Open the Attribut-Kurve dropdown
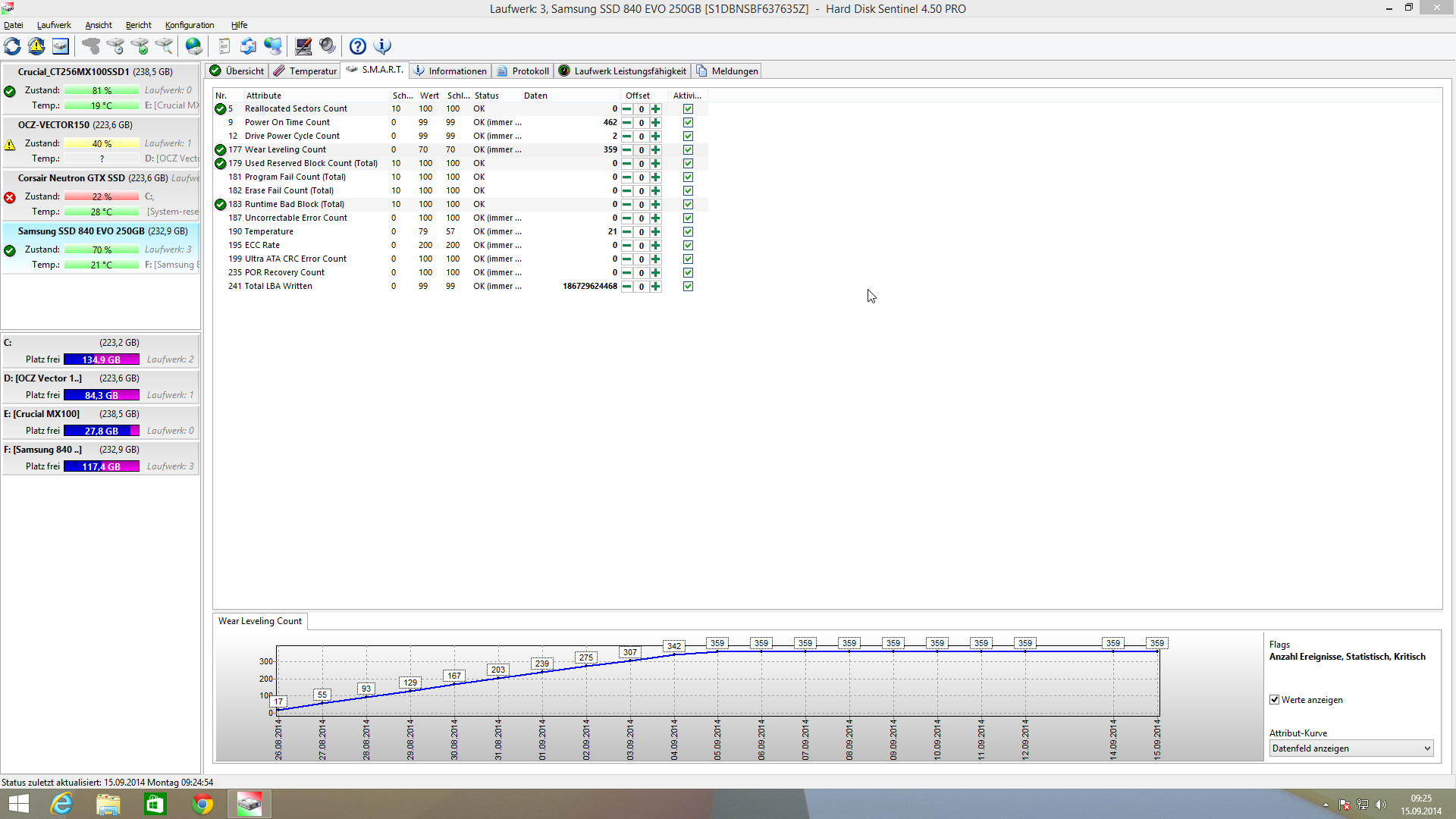The image size is (1456, 819). [1351, 748]
